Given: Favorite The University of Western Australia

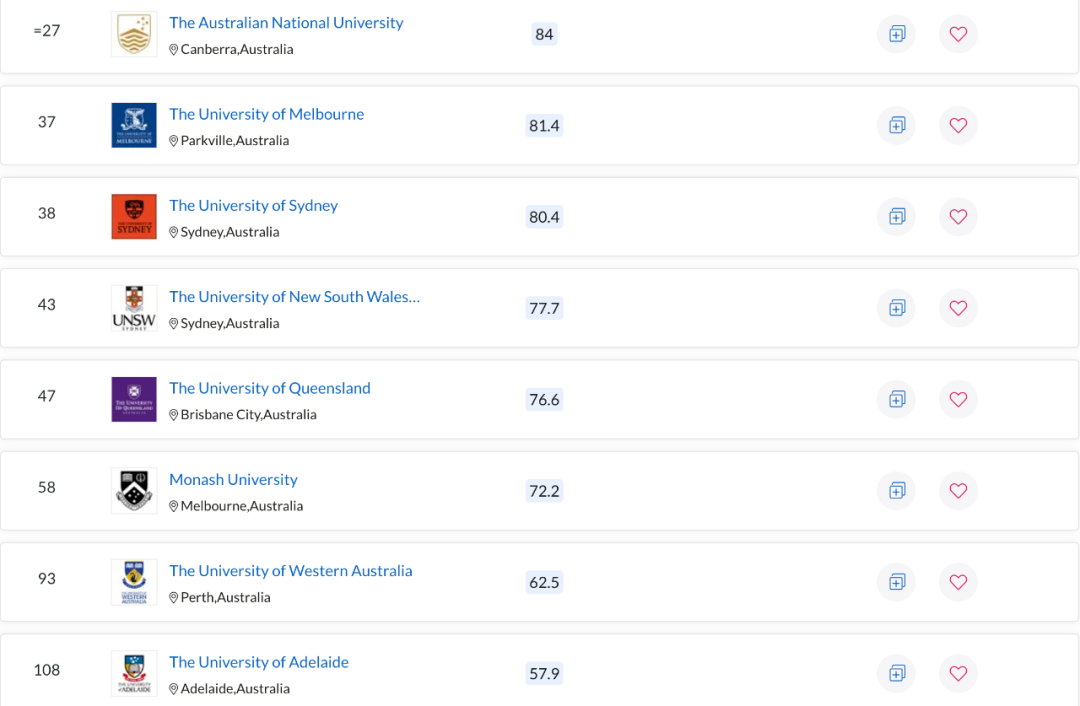Looking at the screenshot, I should click(x=958, y=582).
